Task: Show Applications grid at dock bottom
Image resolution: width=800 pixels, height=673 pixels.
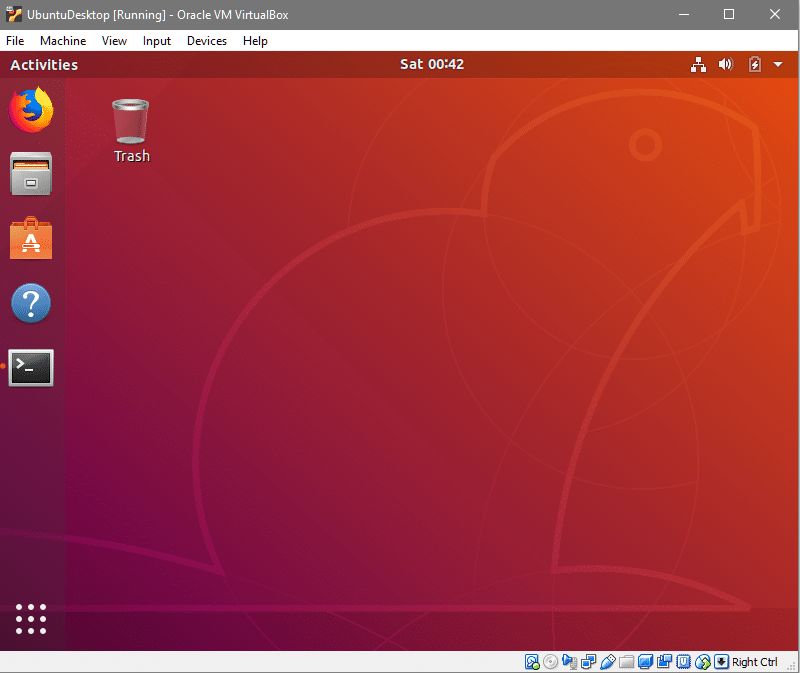Action: tap(31, 619)
